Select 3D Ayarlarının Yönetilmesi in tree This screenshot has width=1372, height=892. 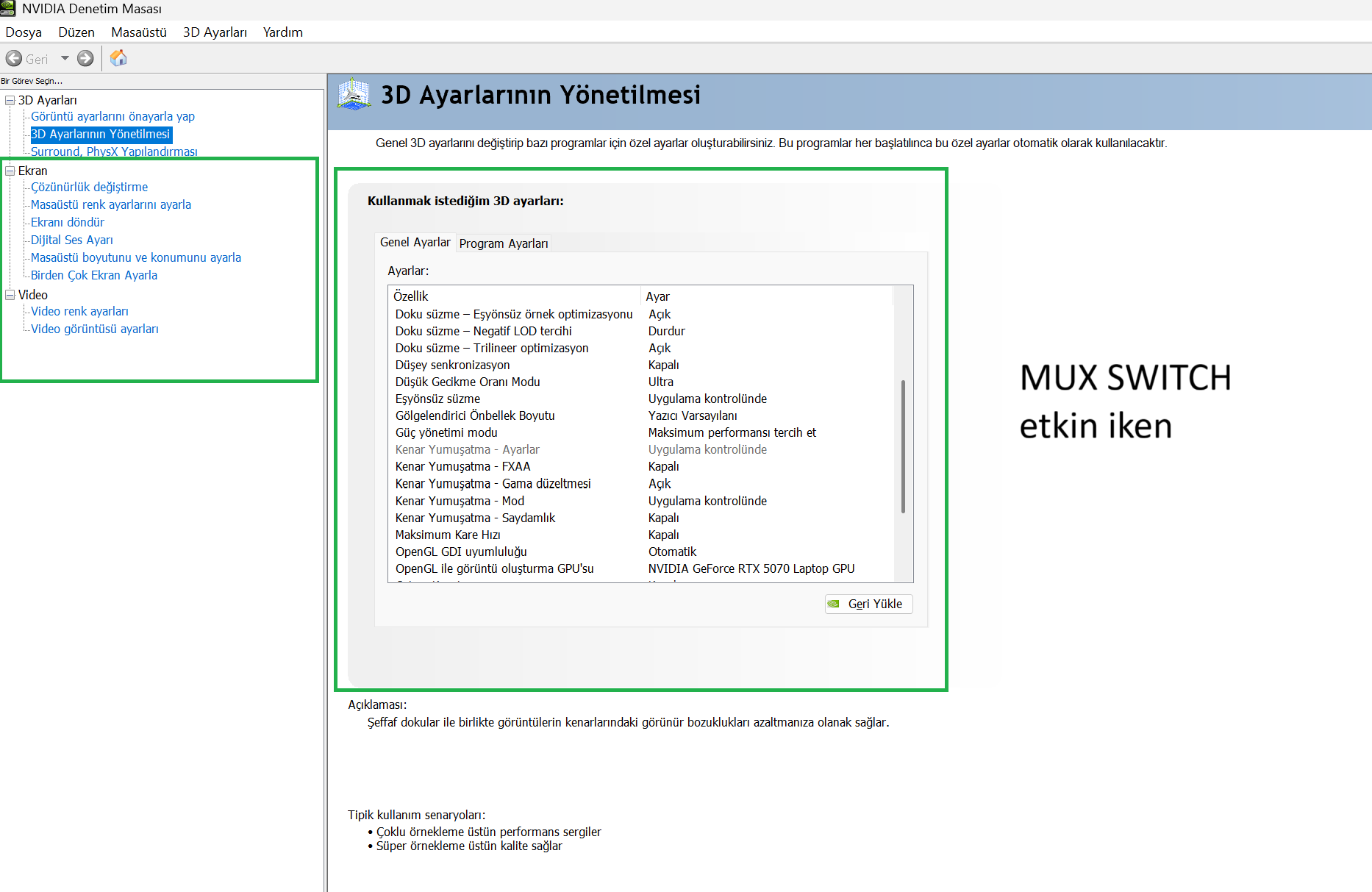pyautogui.click(x=101, y=134)
